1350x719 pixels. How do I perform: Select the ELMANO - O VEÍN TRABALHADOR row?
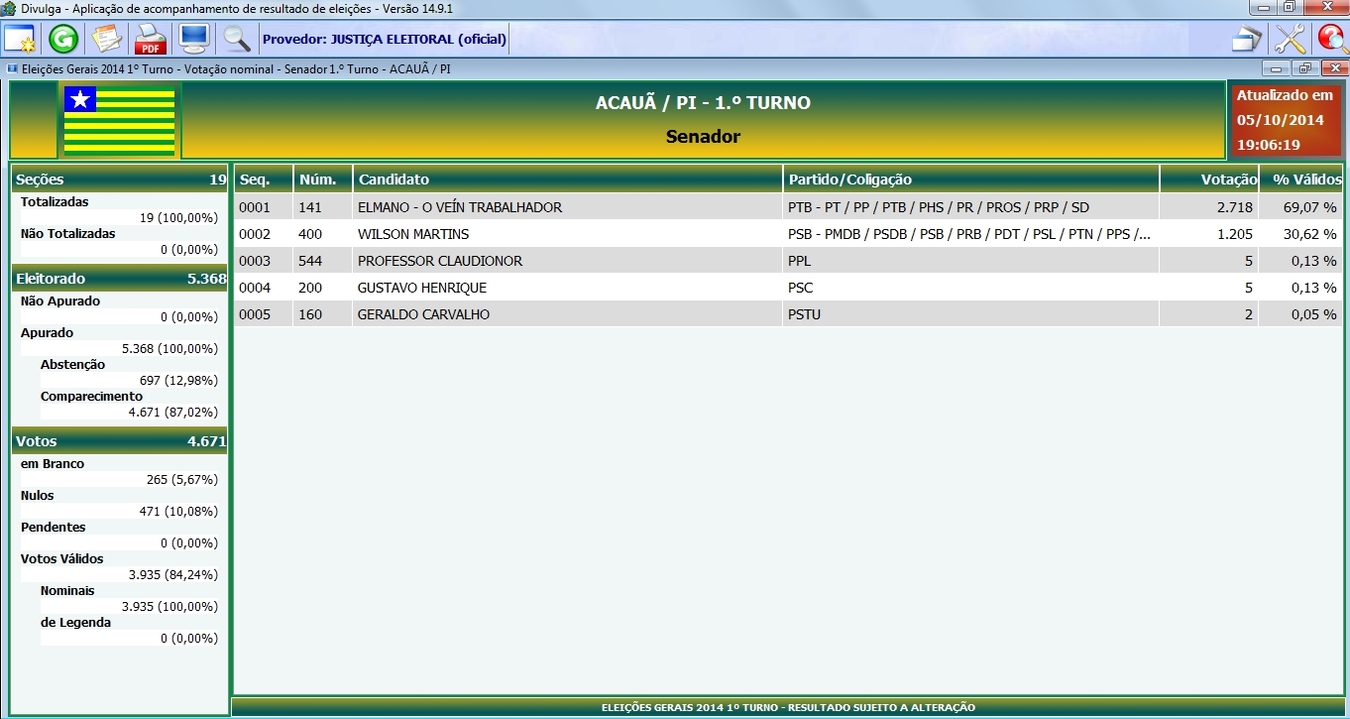pyautogui.click(x=788, y=207)
